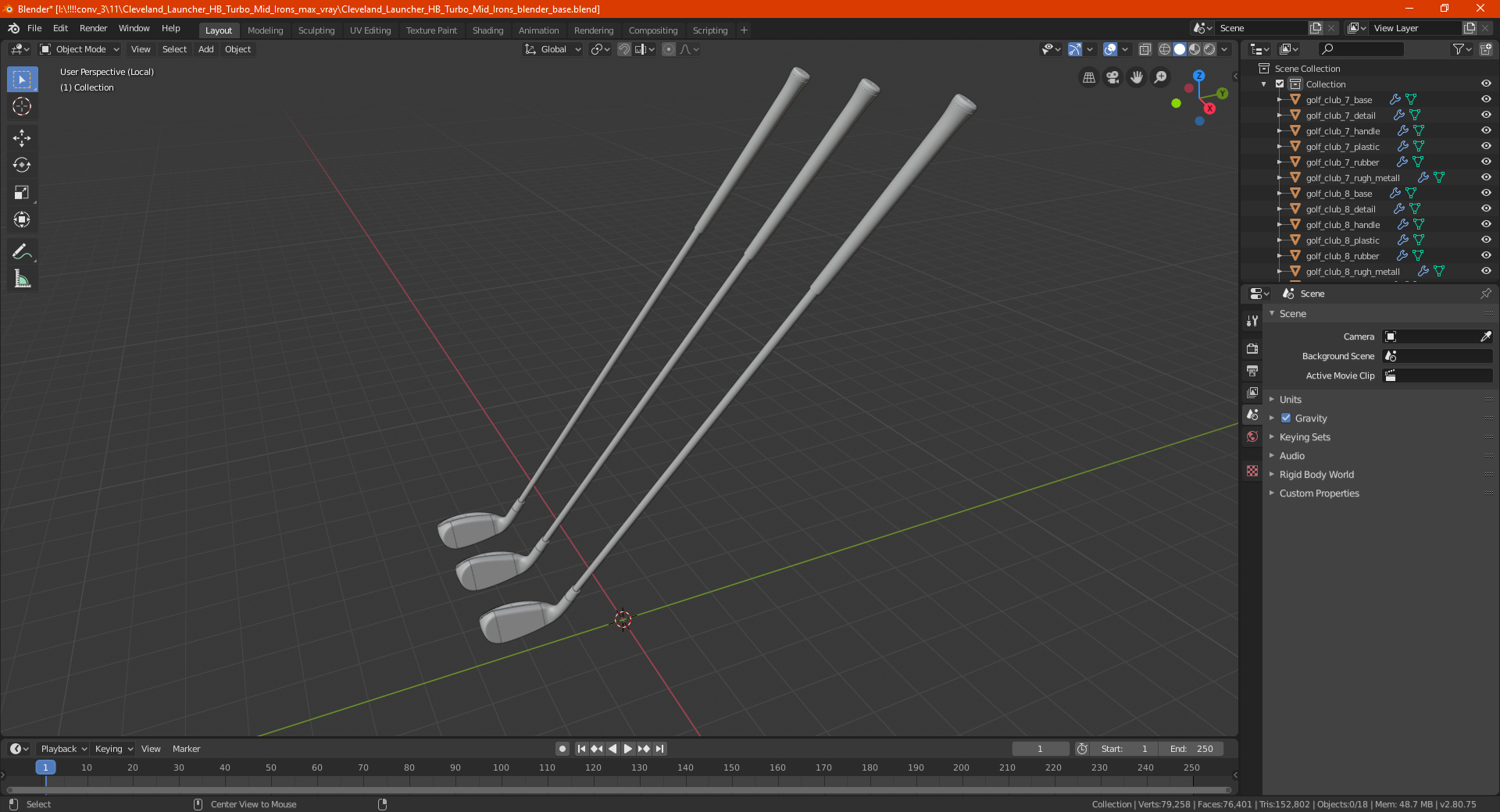Open the Output properties tab

(1252, 370)
